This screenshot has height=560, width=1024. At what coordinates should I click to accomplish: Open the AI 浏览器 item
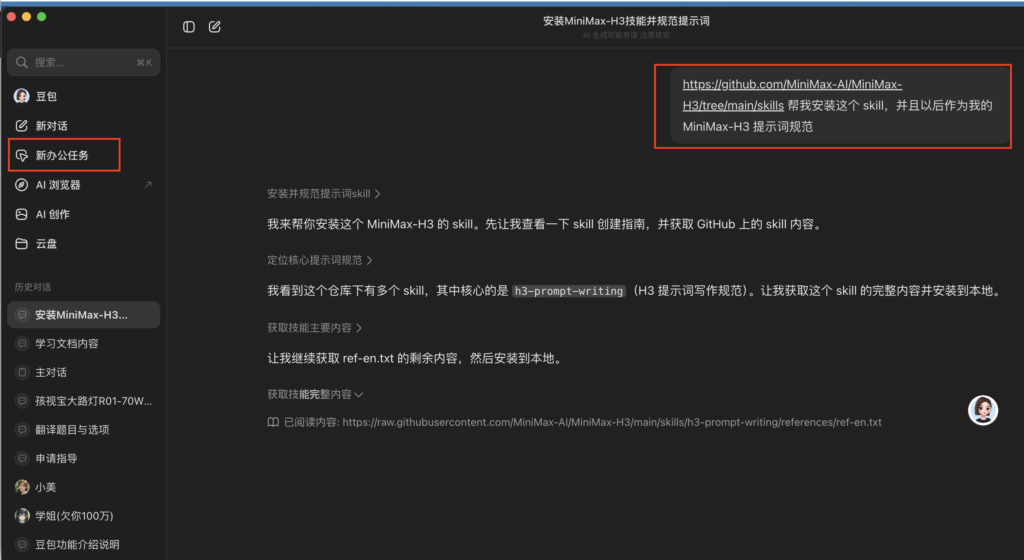84,185
